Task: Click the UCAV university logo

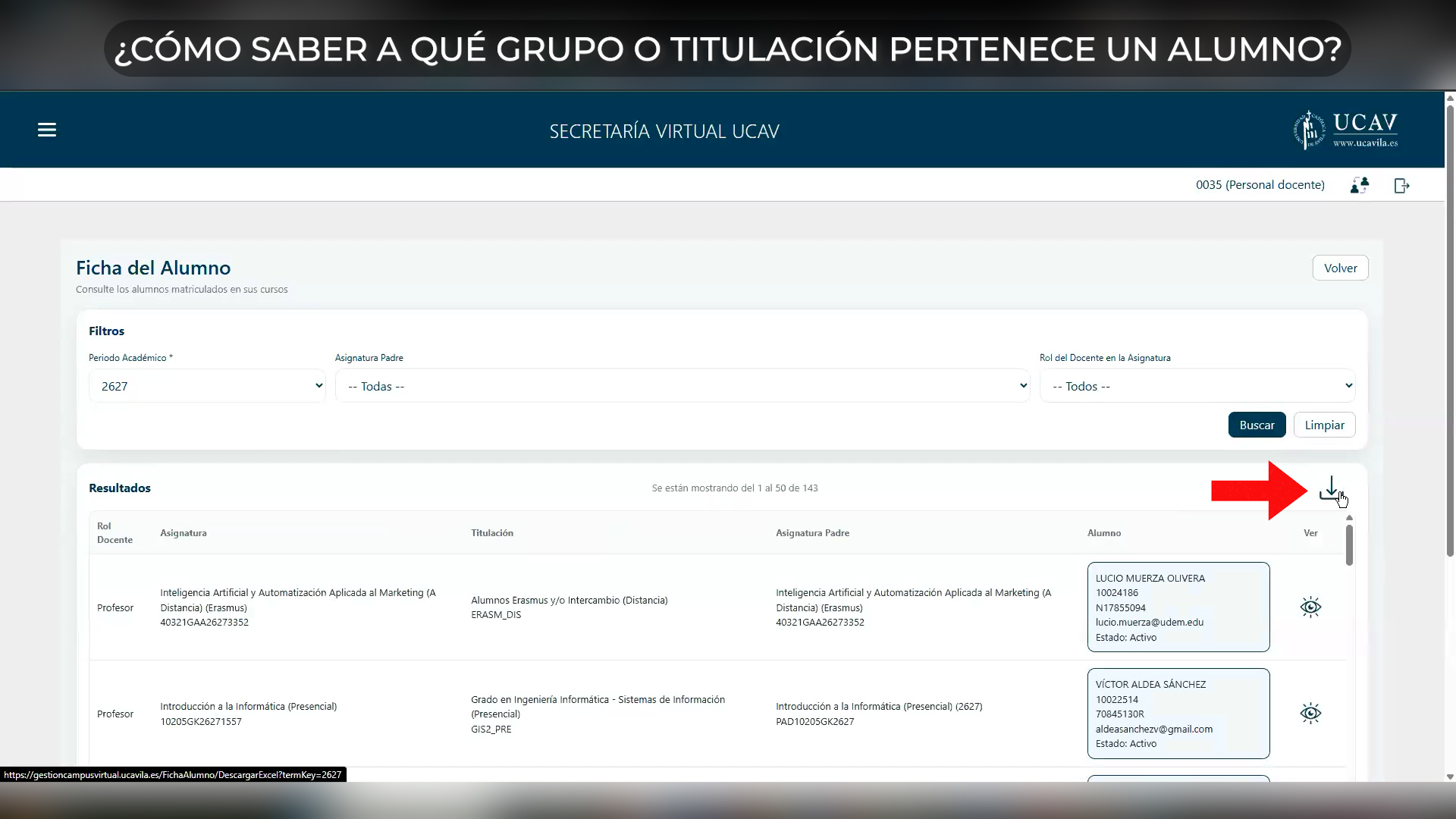Action: click(x=1346, y=130)
